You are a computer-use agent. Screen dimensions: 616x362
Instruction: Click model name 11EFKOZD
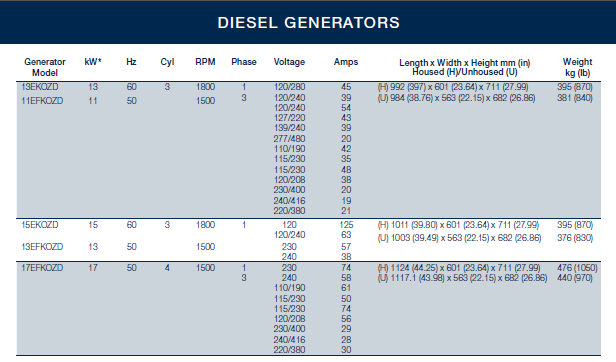(42, 101)
